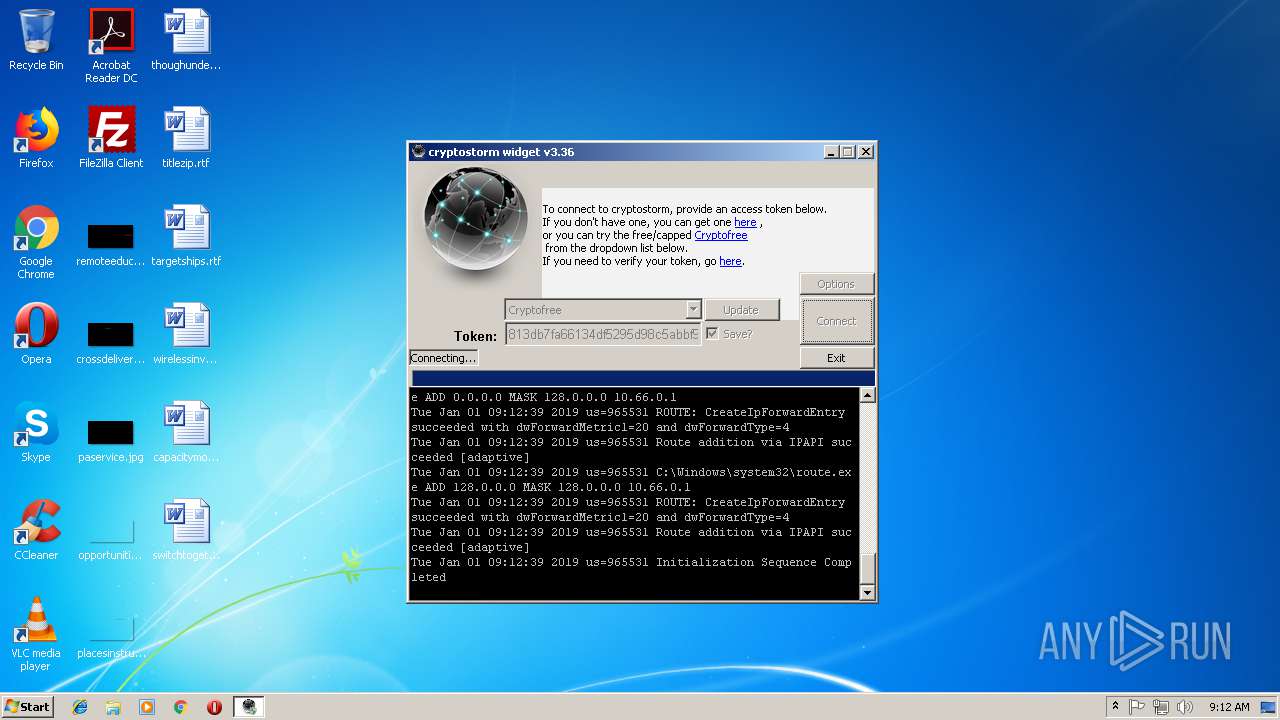Viewport: 1280px width, 720px height.
Task: Click the connection progress bar
Action: coord(643,378)
